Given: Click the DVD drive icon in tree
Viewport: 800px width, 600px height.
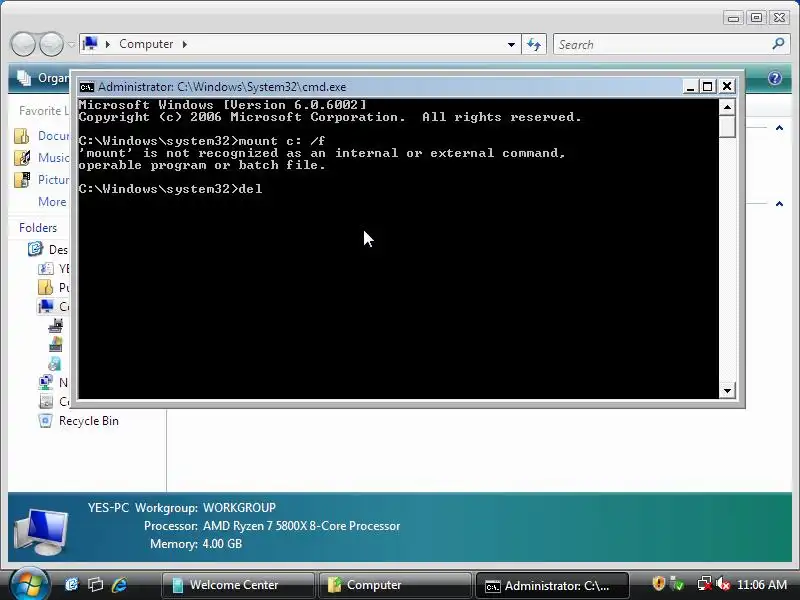Looking at the screenshot, I should click(55, 364).
